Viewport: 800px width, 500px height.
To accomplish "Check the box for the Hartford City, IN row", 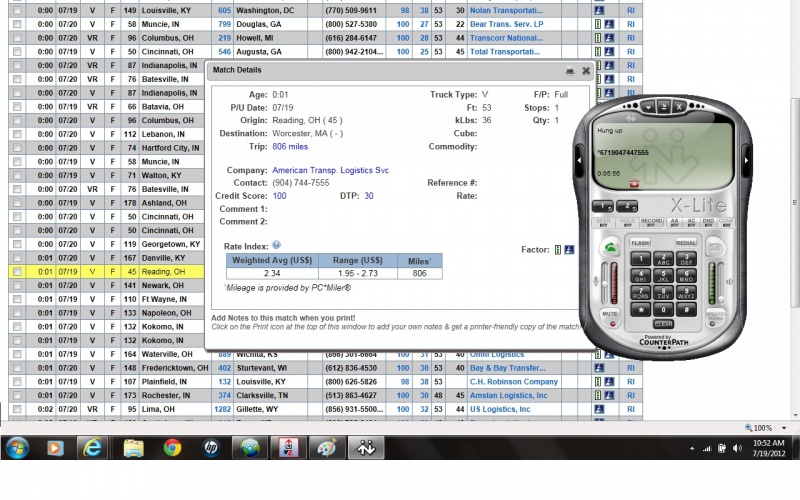I will tap(17, 148).
